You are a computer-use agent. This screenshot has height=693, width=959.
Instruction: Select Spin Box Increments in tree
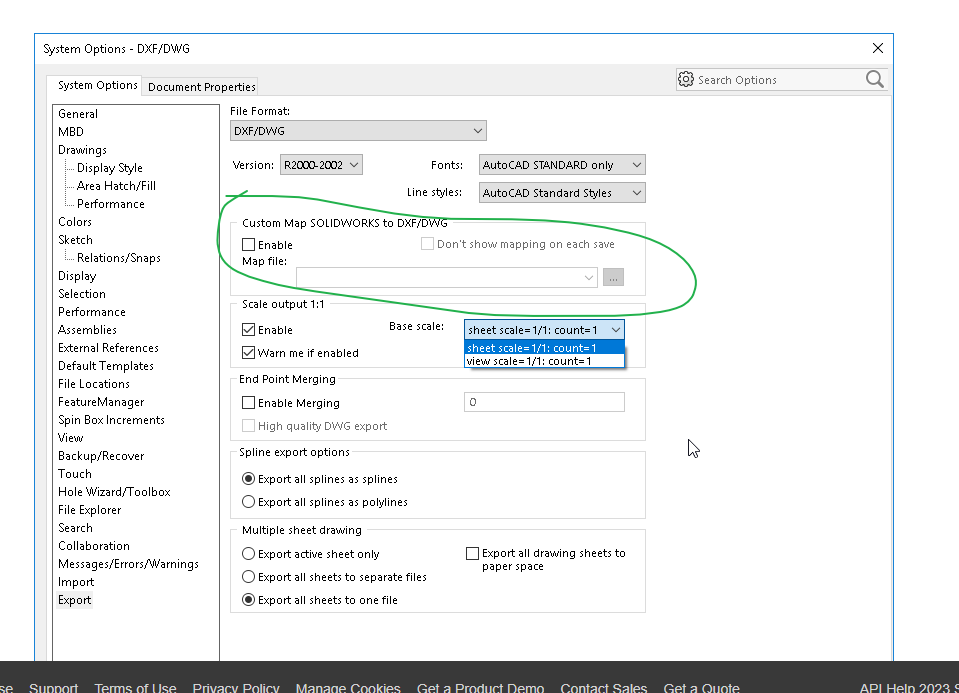tap(111, 420)
